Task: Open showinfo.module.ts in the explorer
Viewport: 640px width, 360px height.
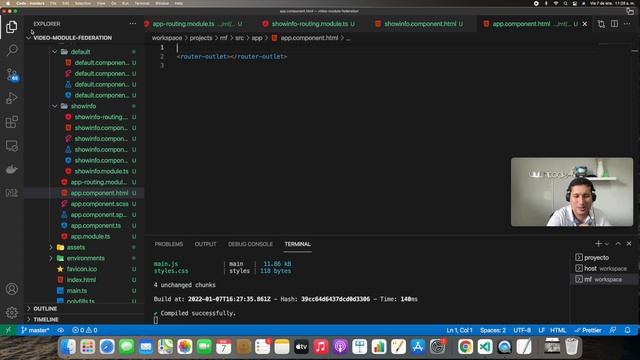Action: 101,171
